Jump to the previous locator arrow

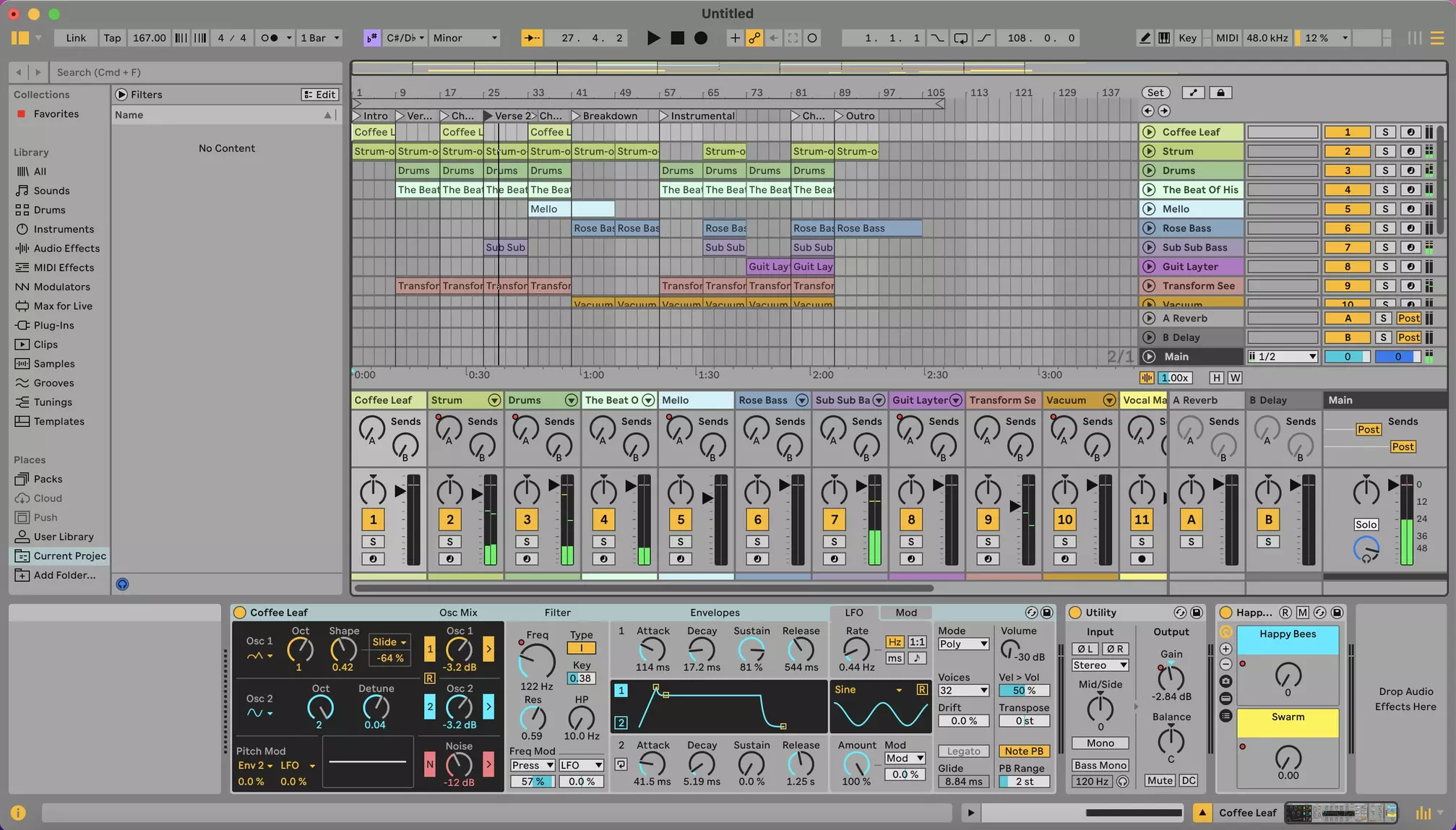coord(1147,111)
